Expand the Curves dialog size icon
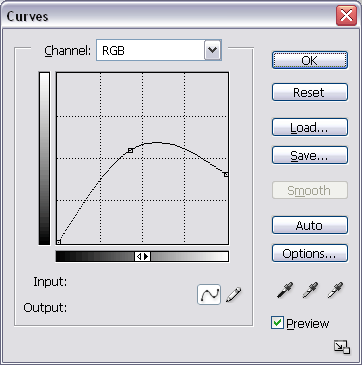362x365 pixels. click(x=342, y=347)
